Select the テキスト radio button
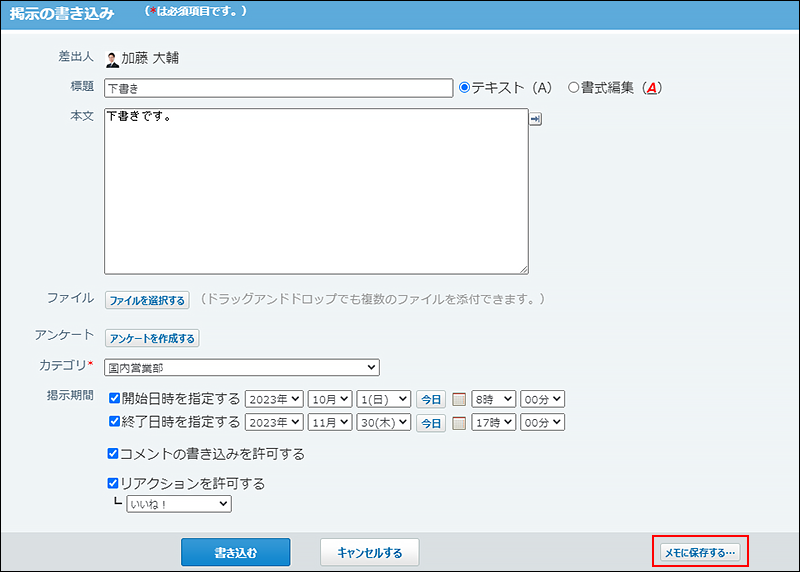The image size is (800, 572). pyautogui.click(x=464, y=87)
